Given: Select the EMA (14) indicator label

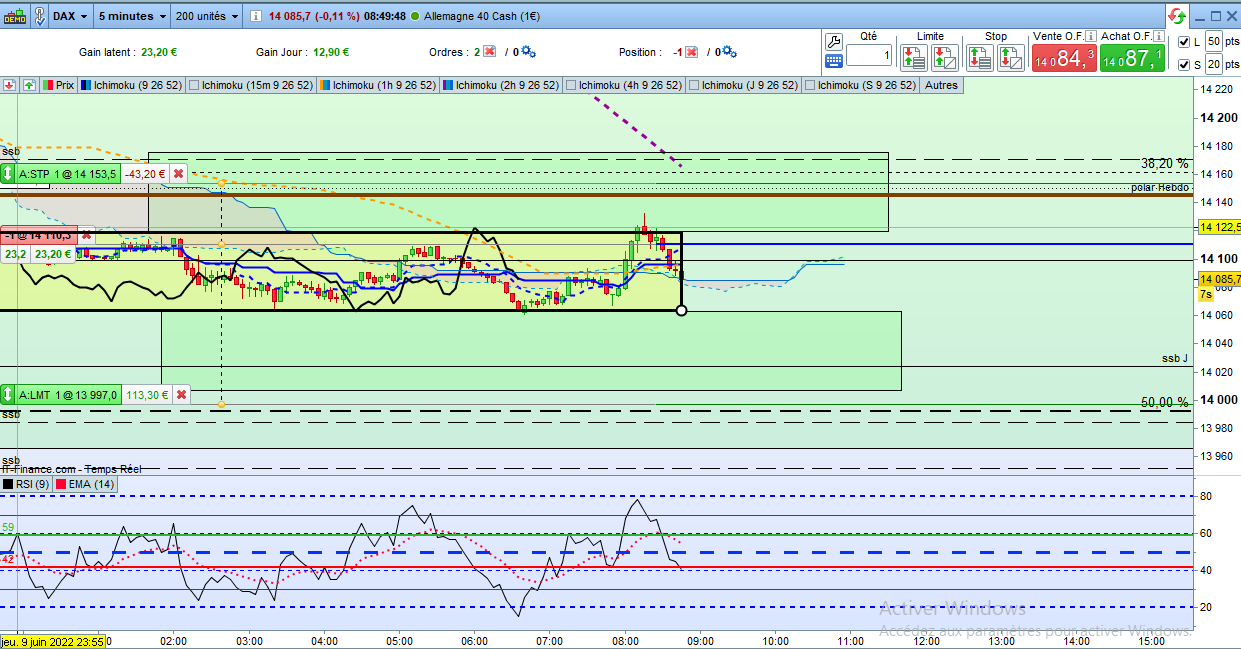Looking at the screenshot, I should tap(84, 484).
